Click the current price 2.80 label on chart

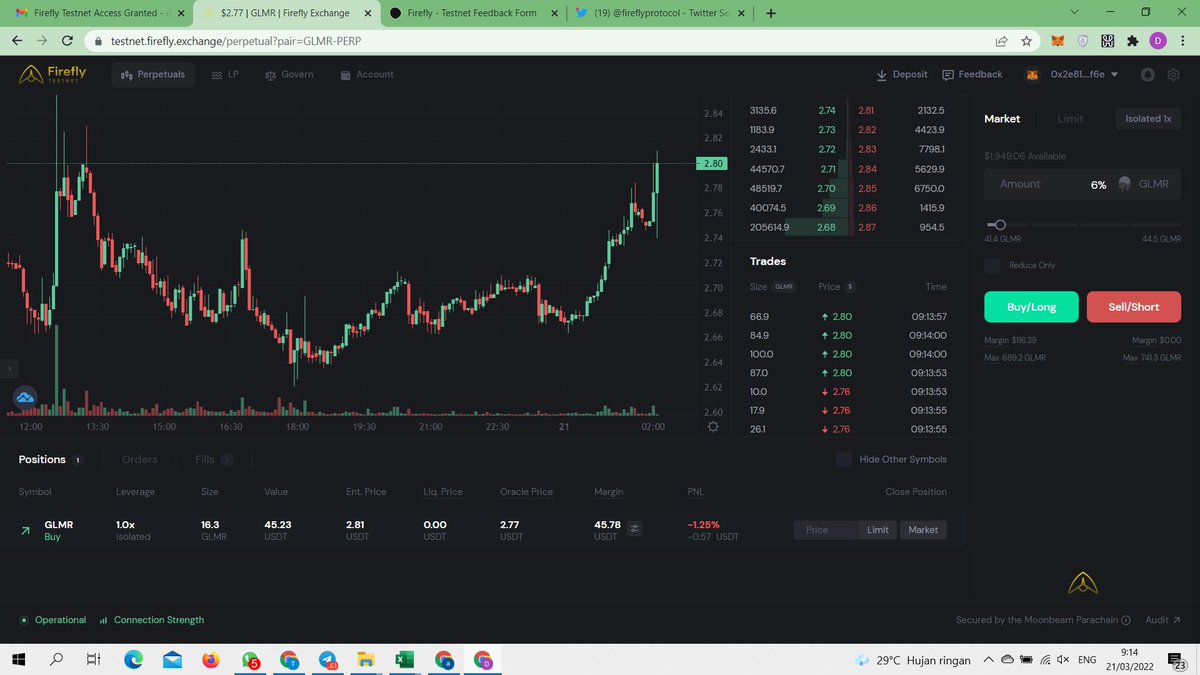(710, 163)
